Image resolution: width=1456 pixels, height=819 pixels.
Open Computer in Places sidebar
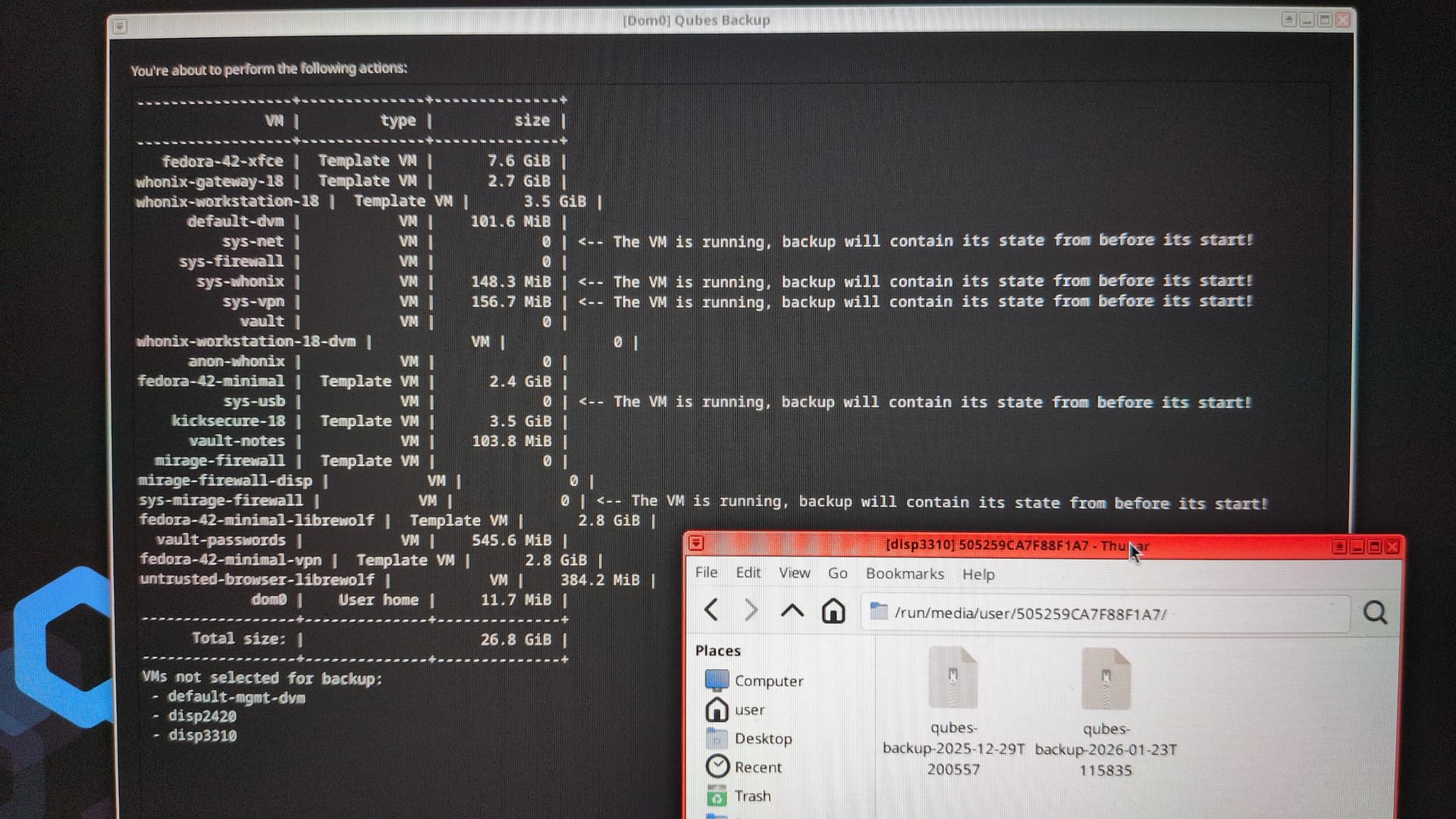coord(768,681)
